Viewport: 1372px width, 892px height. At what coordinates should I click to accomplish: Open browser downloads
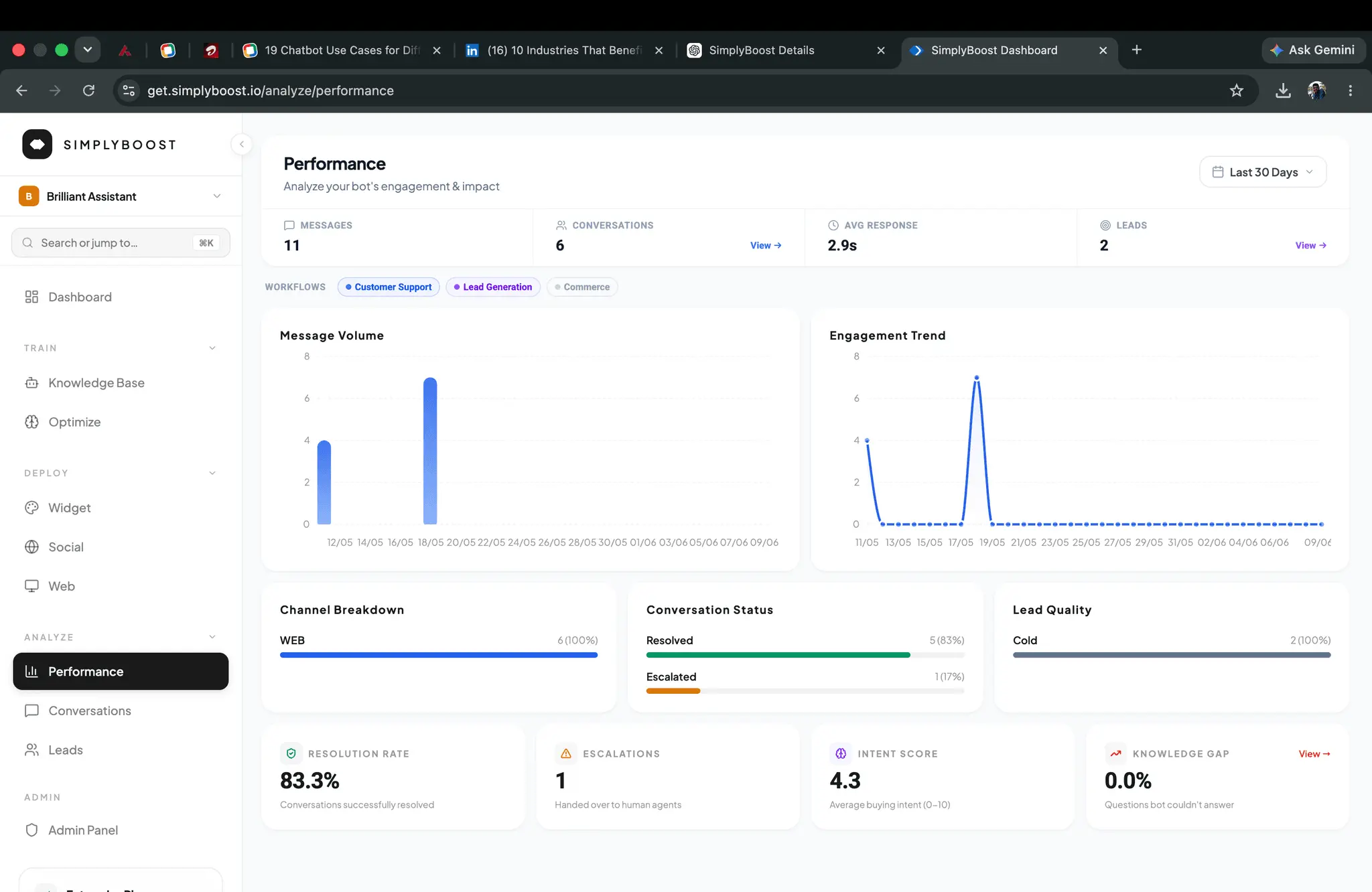(1283, 90)
